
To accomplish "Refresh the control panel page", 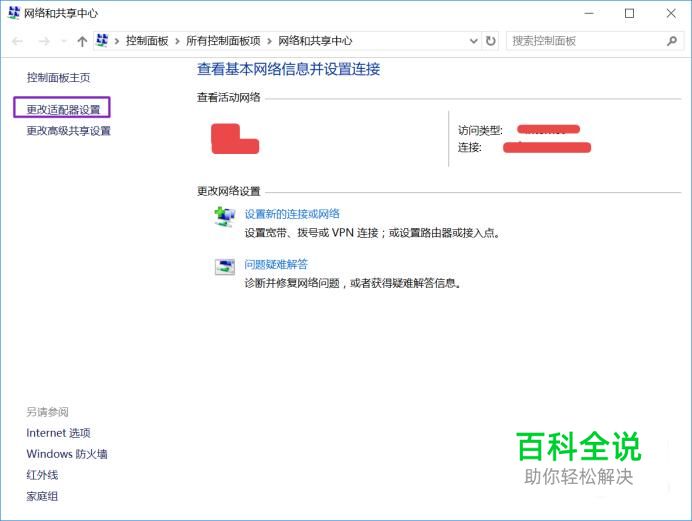I will tap(490, 41).
